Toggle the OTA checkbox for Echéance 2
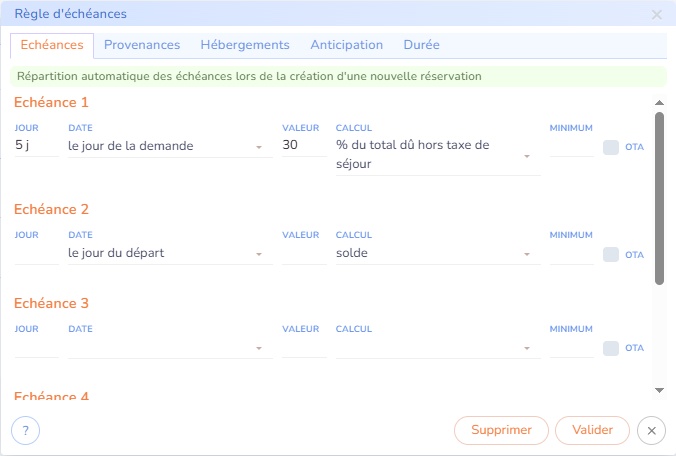The height and width of the screenshot is (456, 676). click(x=611, y=254)
